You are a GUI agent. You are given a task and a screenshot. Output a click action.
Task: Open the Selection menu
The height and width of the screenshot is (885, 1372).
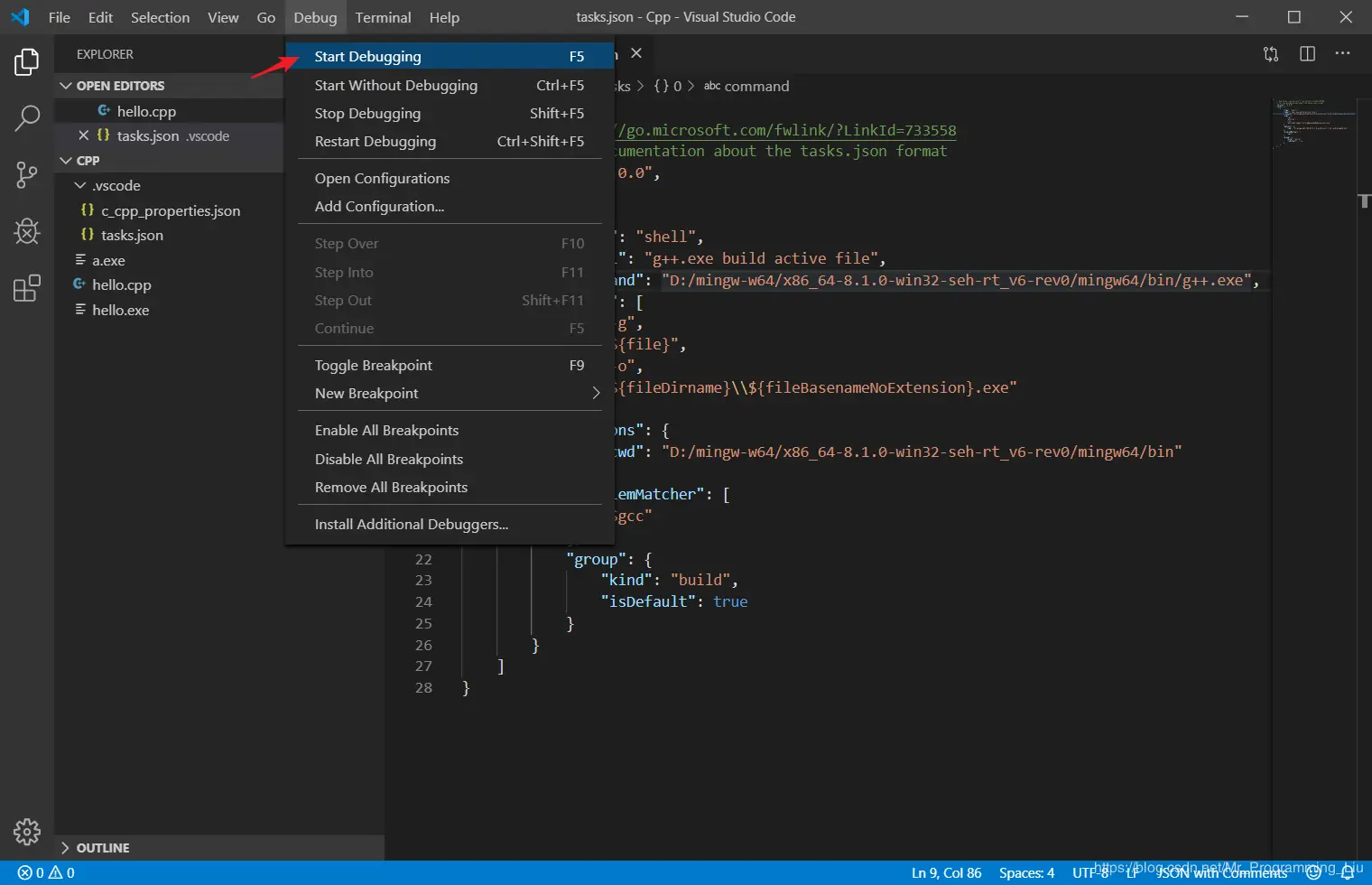[160, 17]
